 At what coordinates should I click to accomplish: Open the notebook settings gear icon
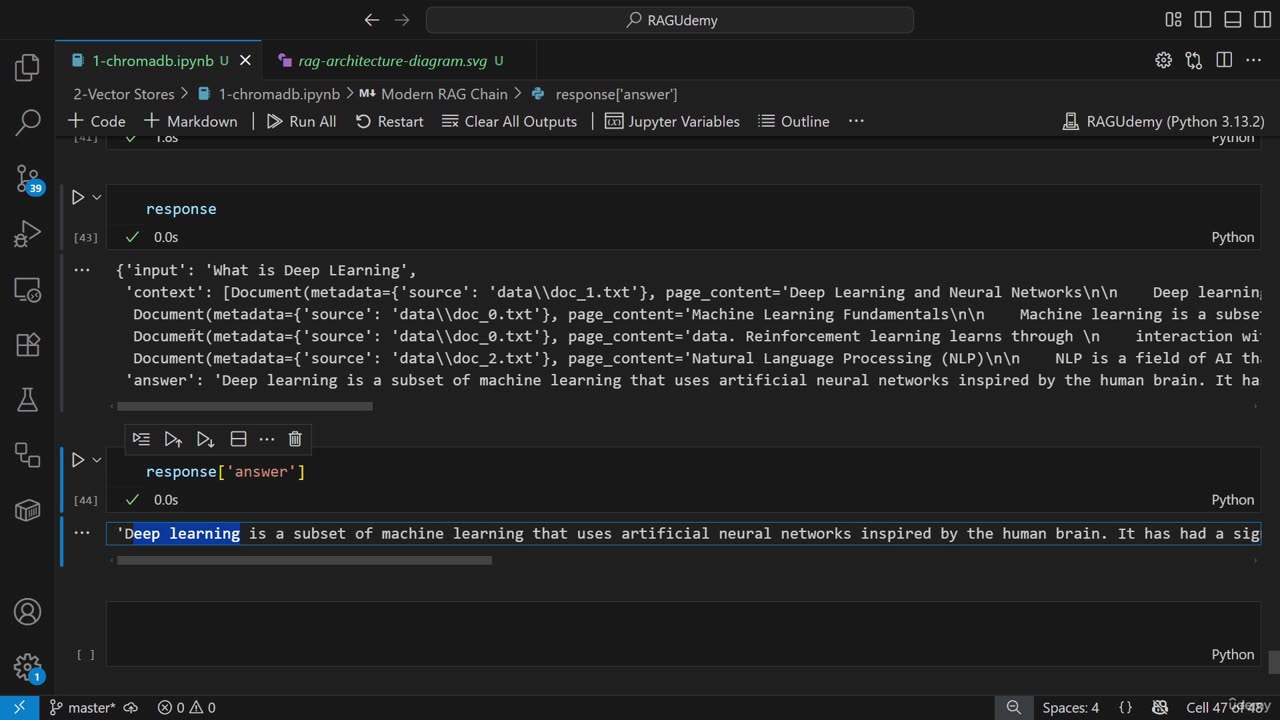1163,60
